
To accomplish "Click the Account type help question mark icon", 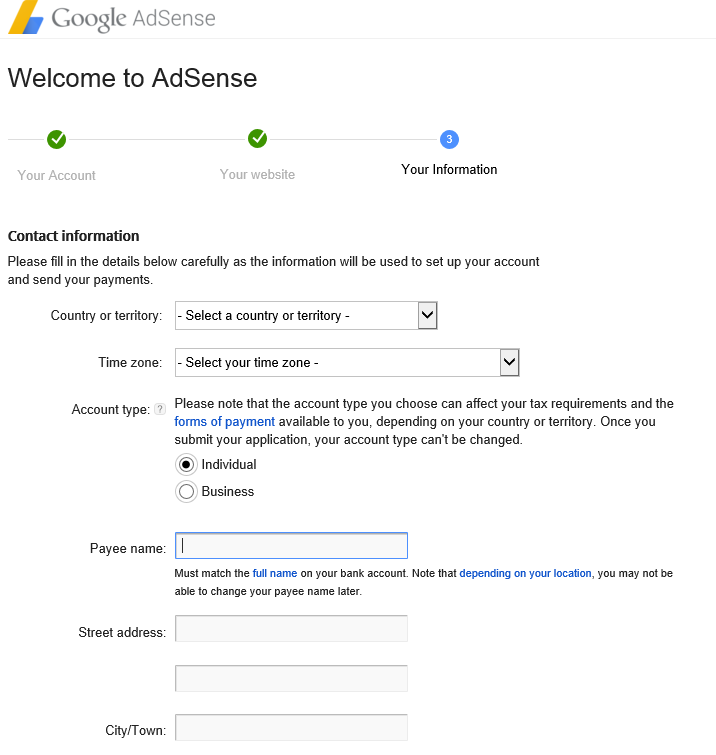I will (160, 409).
